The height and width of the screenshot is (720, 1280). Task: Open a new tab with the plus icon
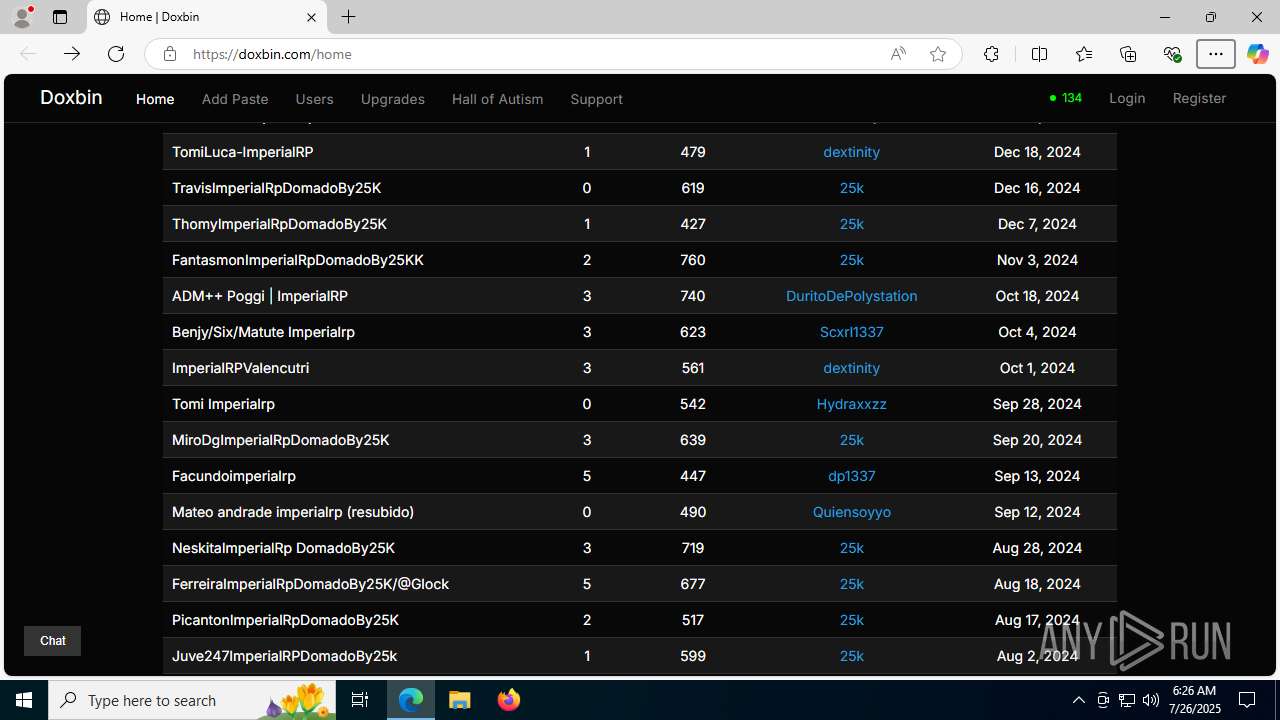348,17
